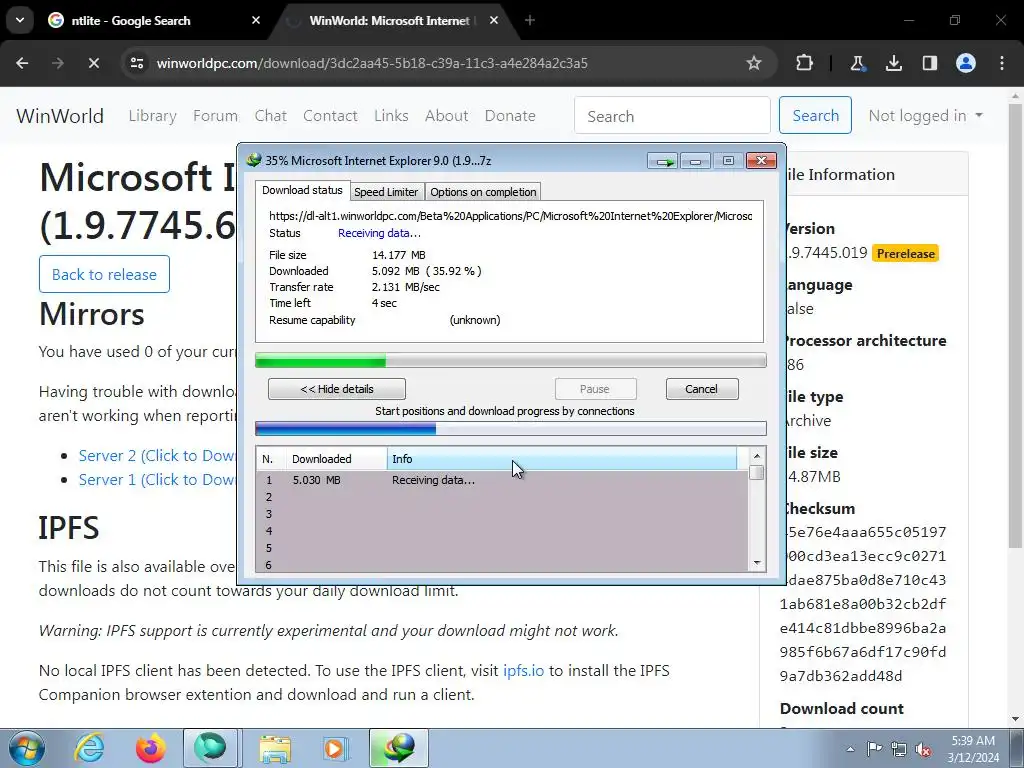
Task: Click the Chrome back arrow
Action: (x=22, y=63)
